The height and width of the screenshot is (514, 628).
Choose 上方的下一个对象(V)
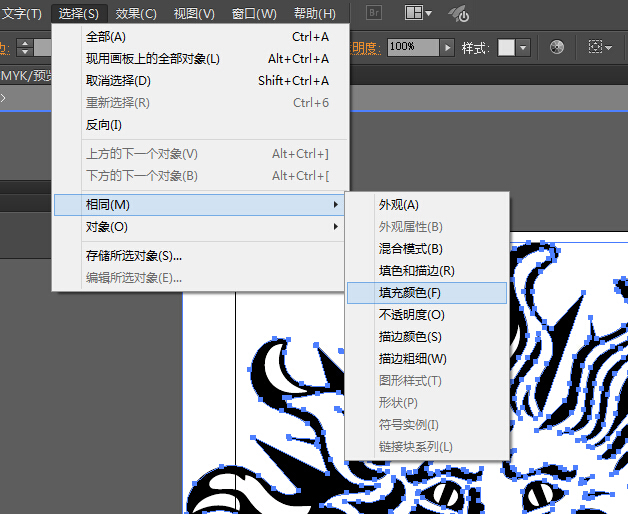pos(200,154)
